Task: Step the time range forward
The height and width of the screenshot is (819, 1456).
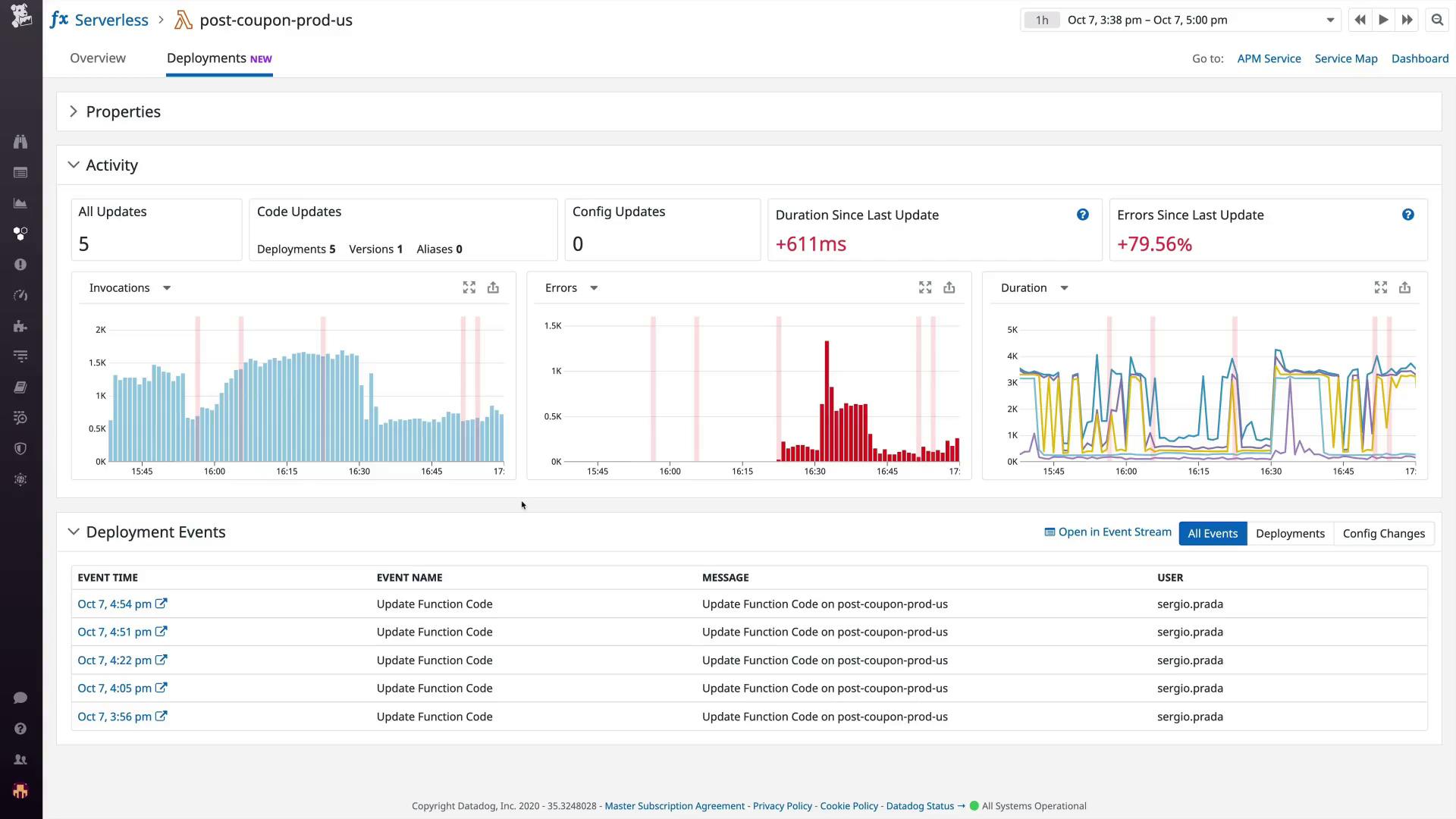Action: 1407,20
